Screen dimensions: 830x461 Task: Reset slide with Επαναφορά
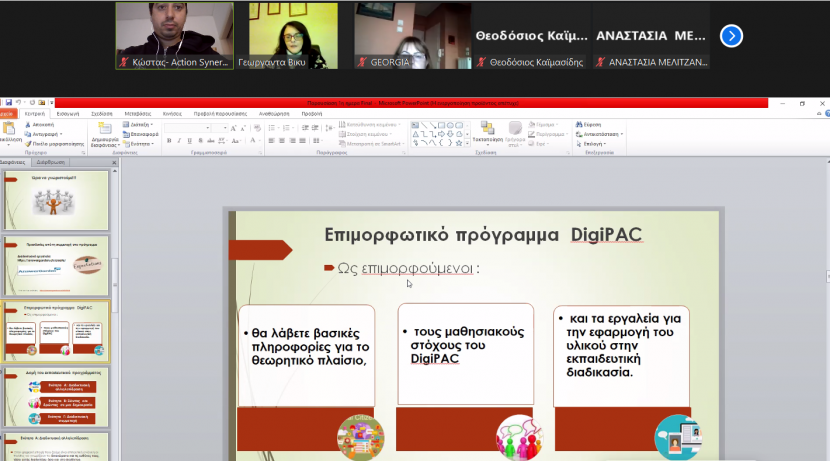click(140, 134)
